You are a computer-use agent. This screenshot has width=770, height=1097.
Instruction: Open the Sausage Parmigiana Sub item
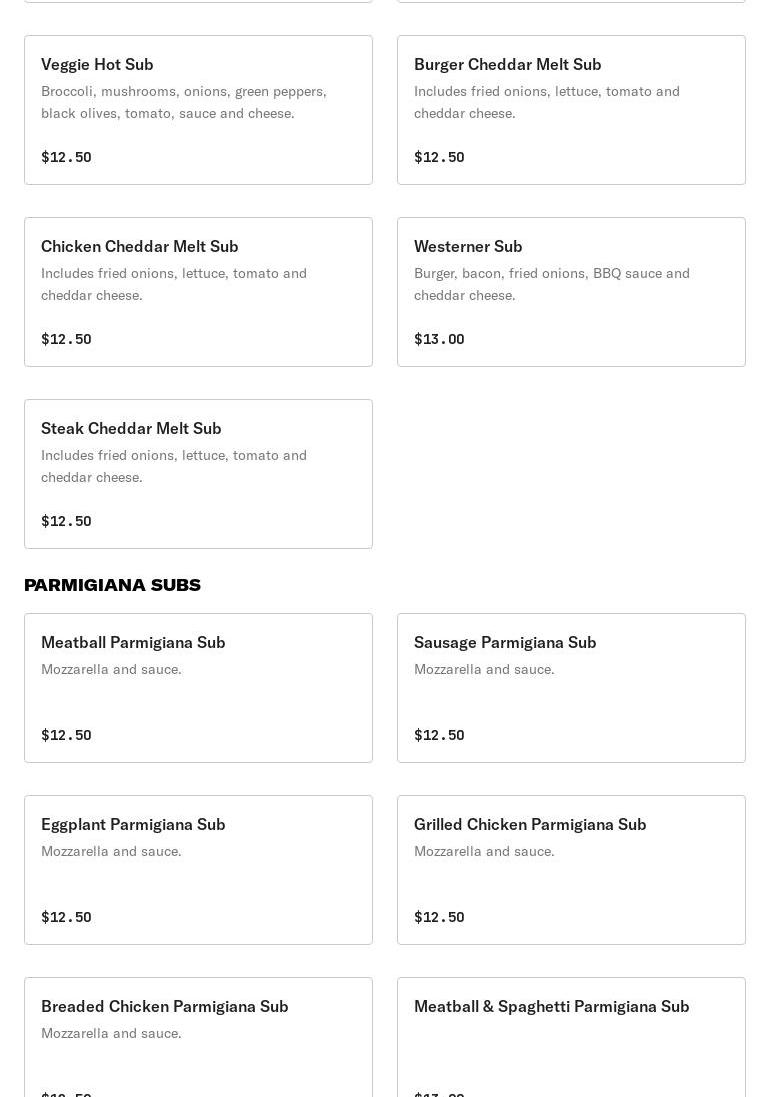click(x=571, y=688)
